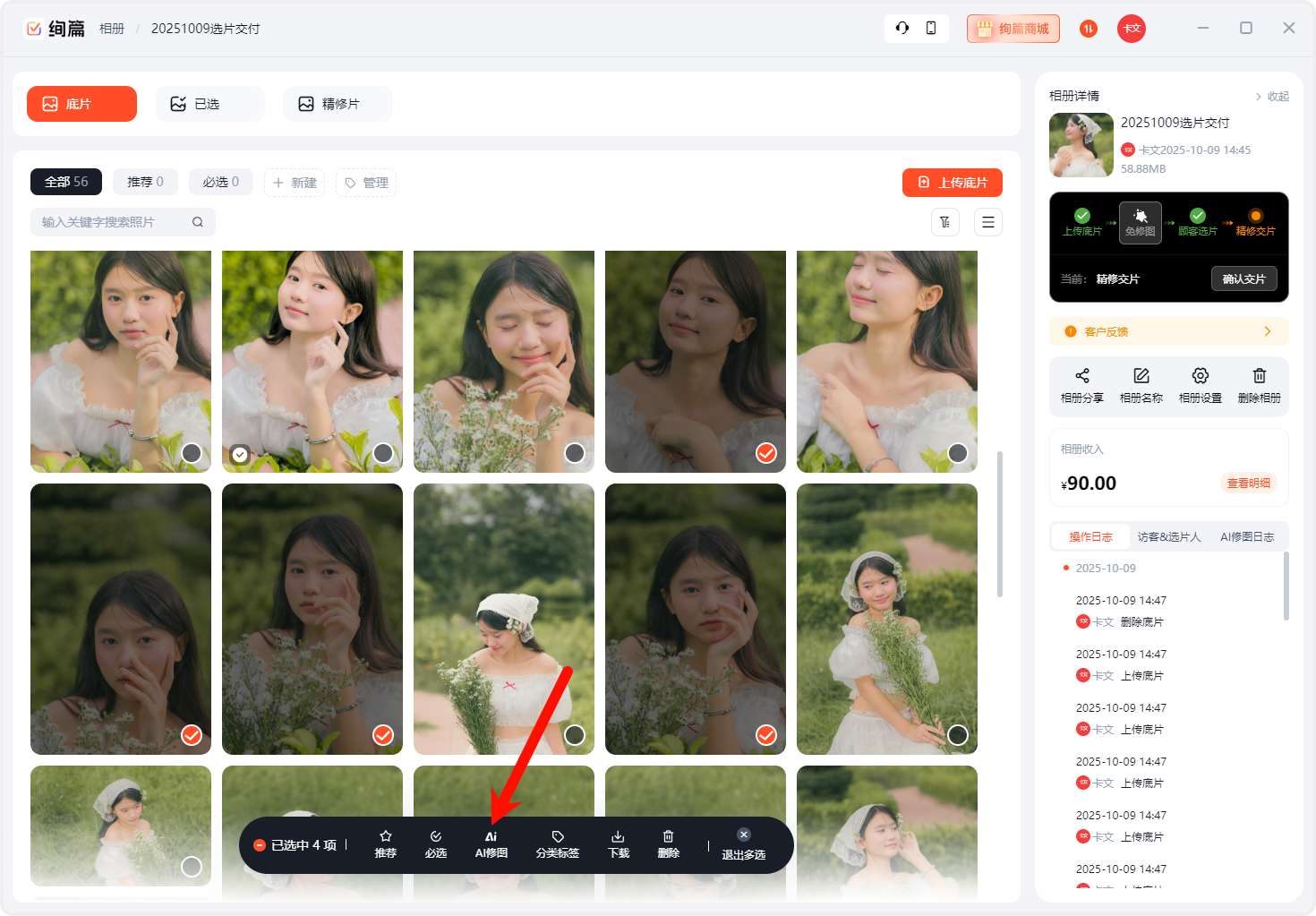Deselect the checked fourth photo in top row

coord(766,453)
